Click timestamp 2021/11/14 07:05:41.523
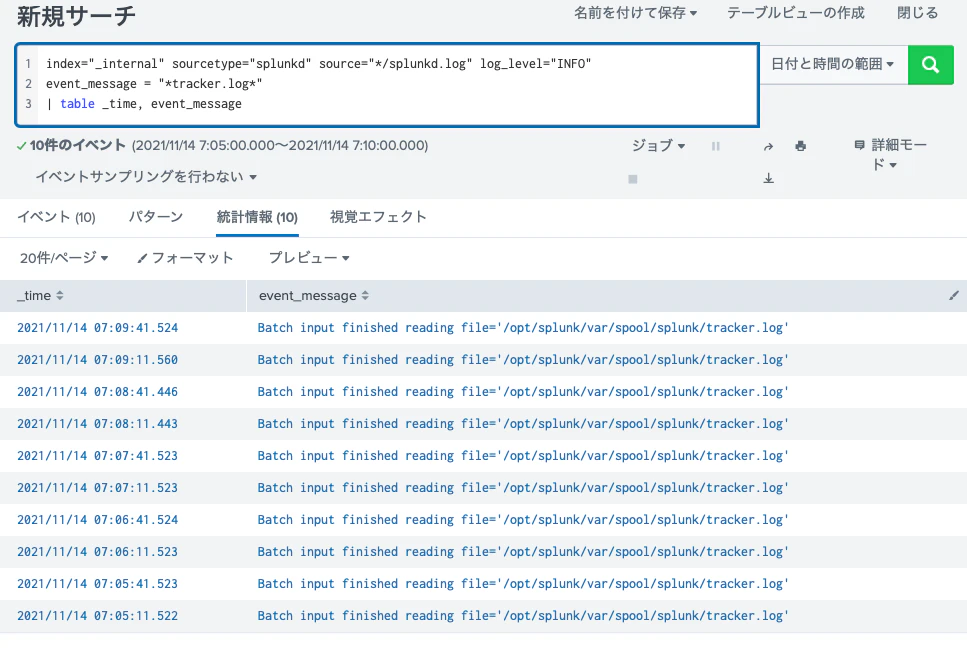967x651 pixels. point(97,584)
